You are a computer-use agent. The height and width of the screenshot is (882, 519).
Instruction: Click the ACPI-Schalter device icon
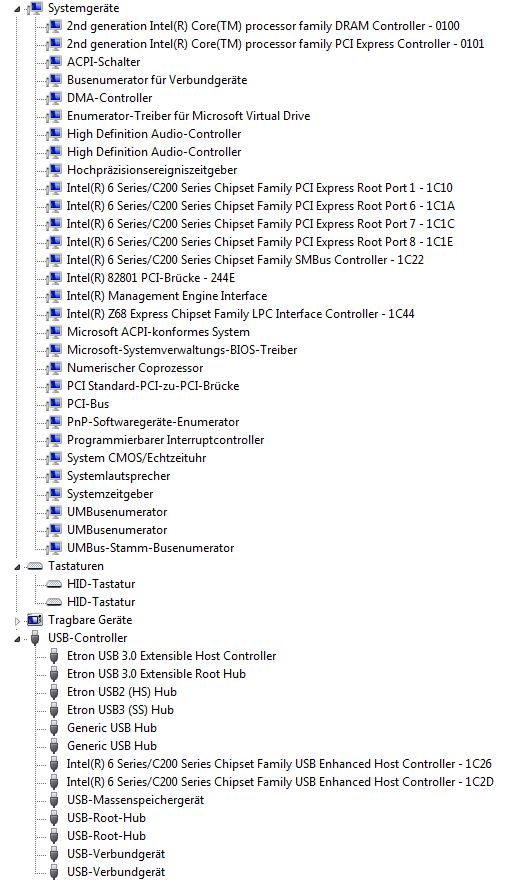(x=54, y=62)
